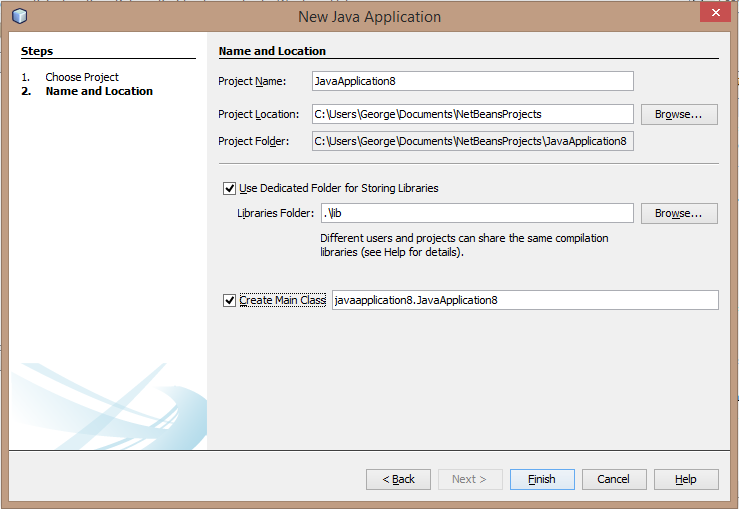Click the Libraries Folder input field
The height and width of the screenshot is (509, 739).
coord(476,213)
